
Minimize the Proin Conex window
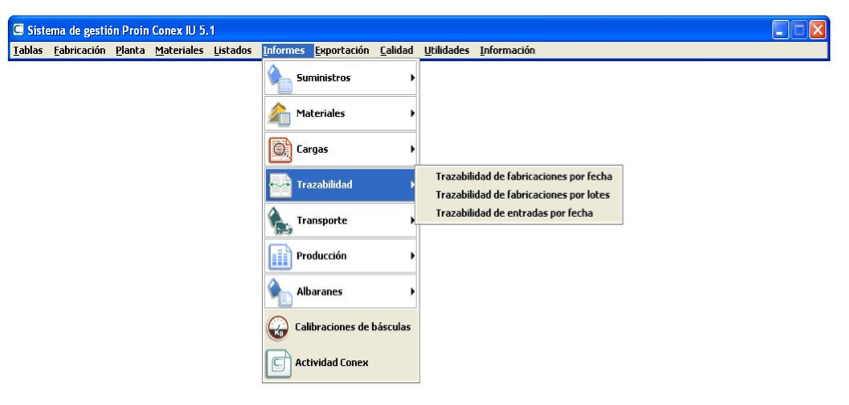(780, 30)
